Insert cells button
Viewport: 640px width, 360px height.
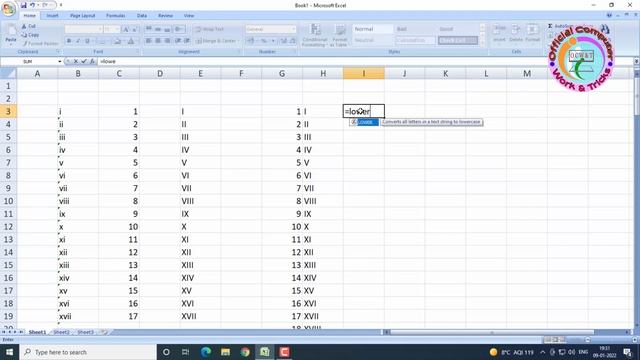(500, 33)
